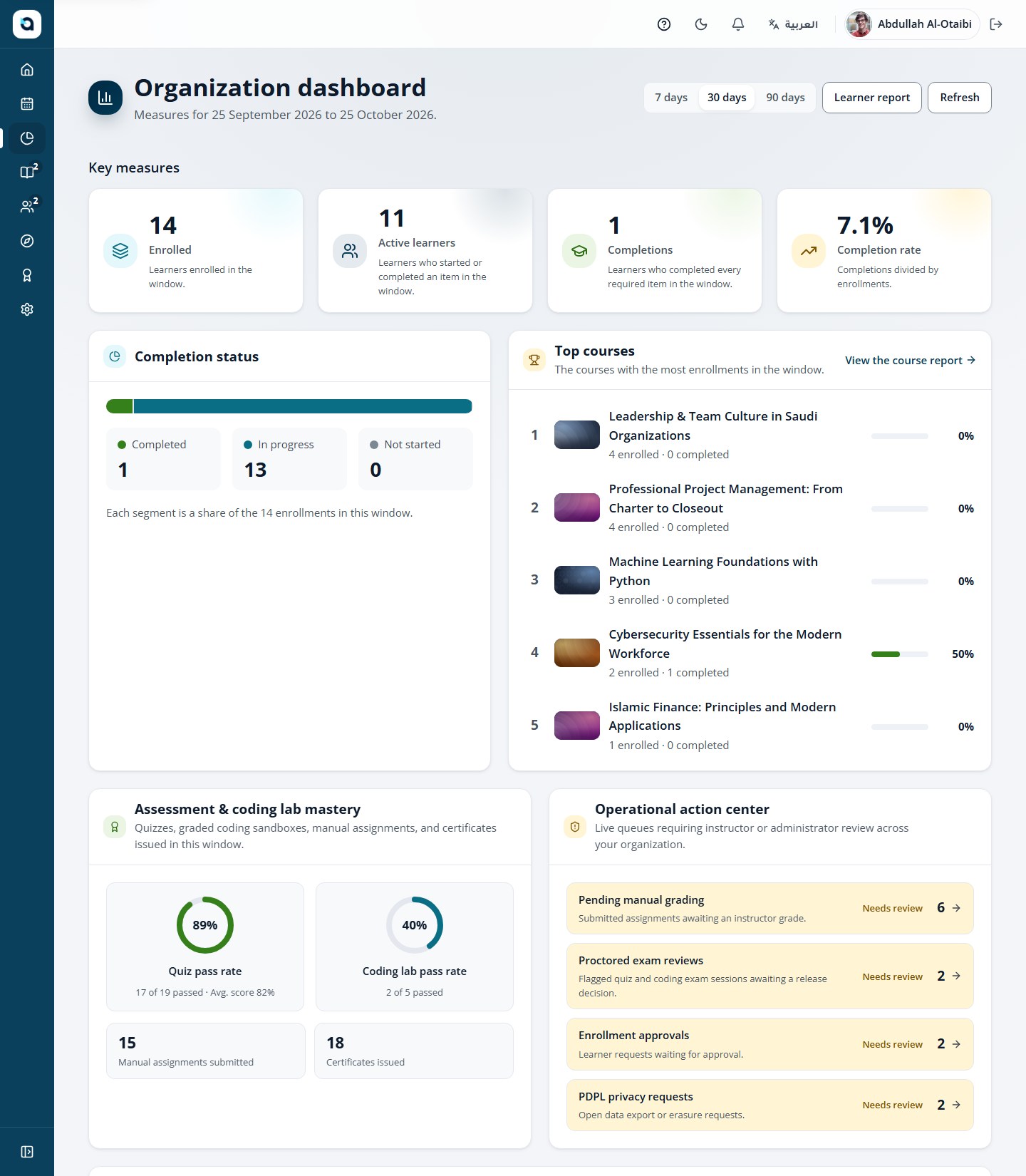Open the learners people icon in sidebar
The image size is (1026, 1176).
coord(27,207)
